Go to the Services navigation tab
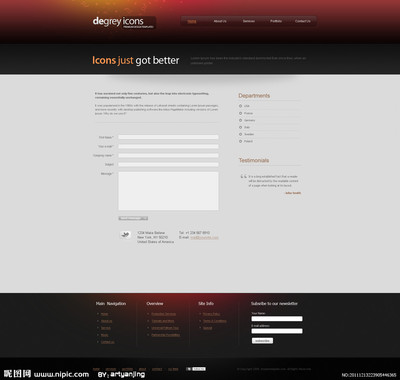The image size is (400, 380). click(x=249, y=21)
